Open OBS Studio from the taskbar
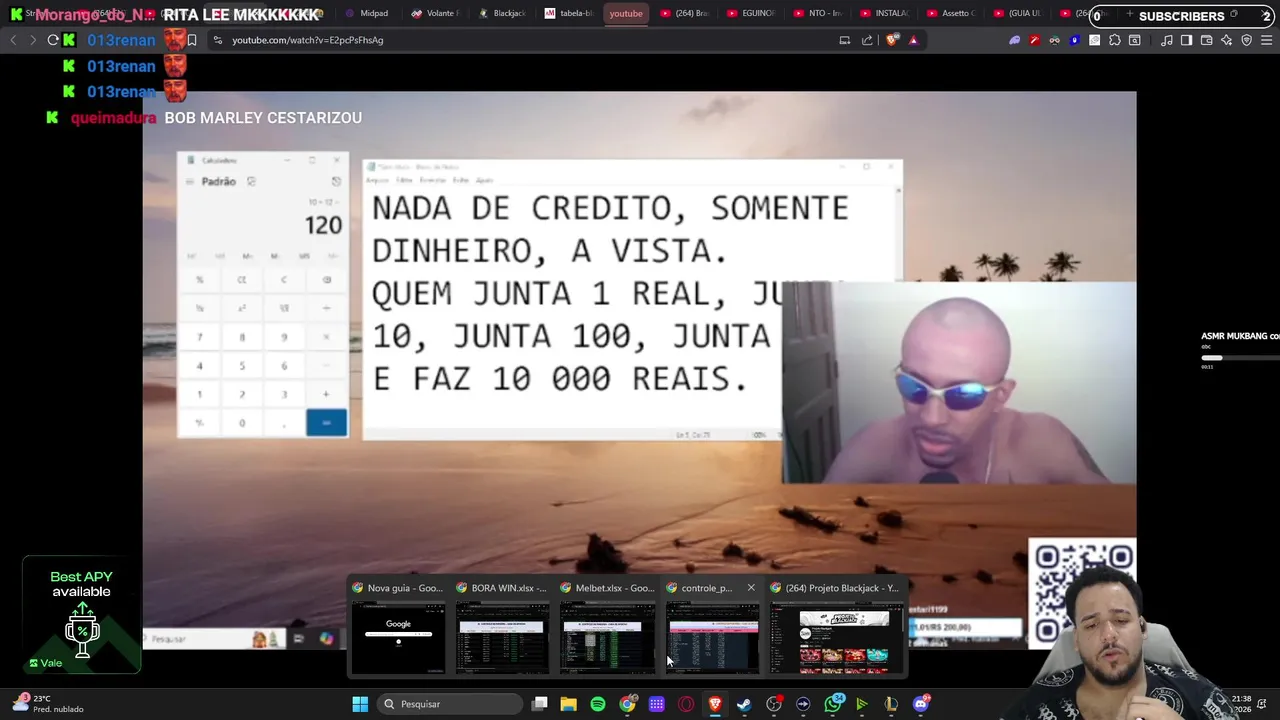 (x=774, y=704)
